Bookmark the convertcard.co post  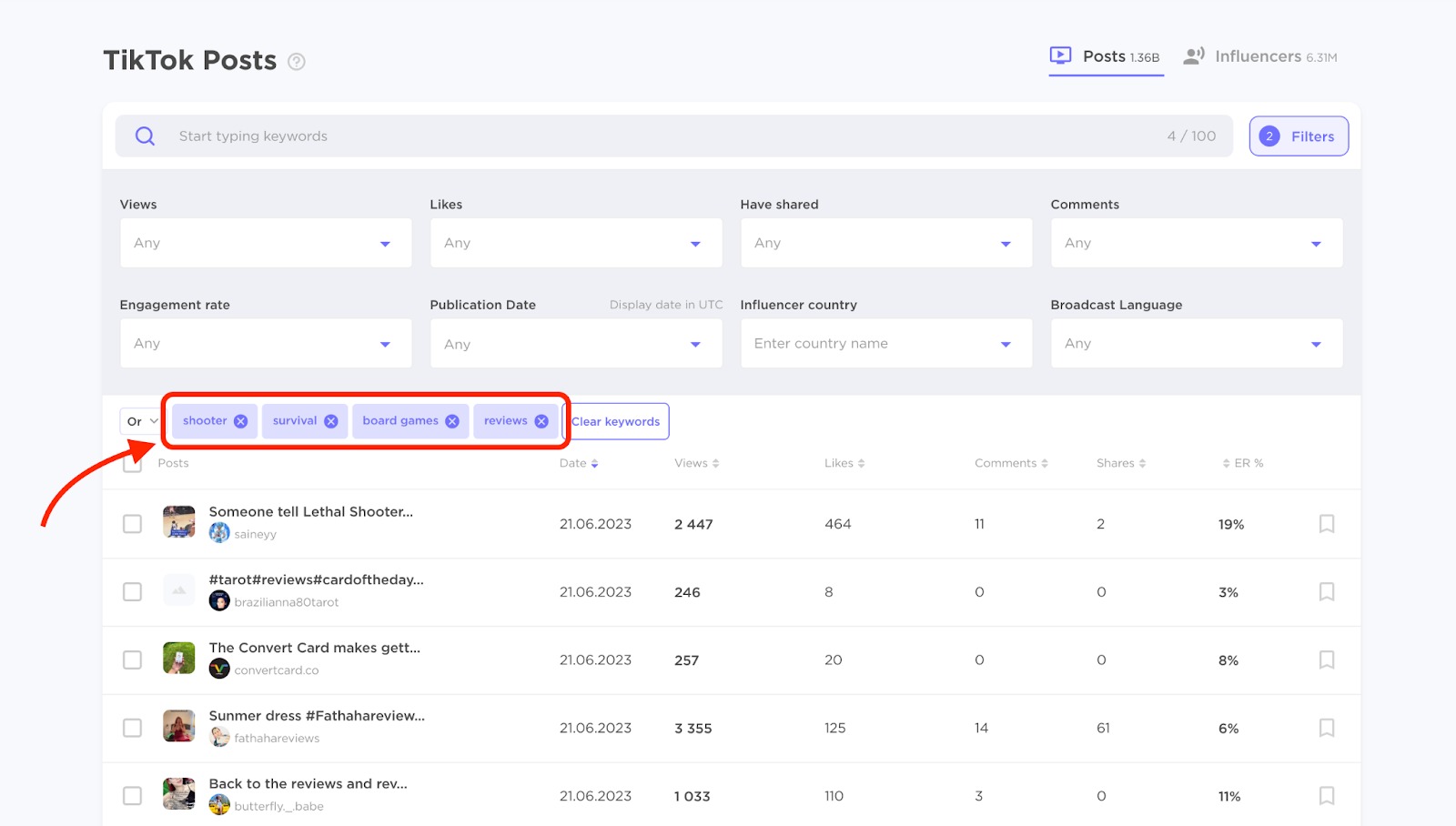pyautogui.click(x=1327, y=660)
